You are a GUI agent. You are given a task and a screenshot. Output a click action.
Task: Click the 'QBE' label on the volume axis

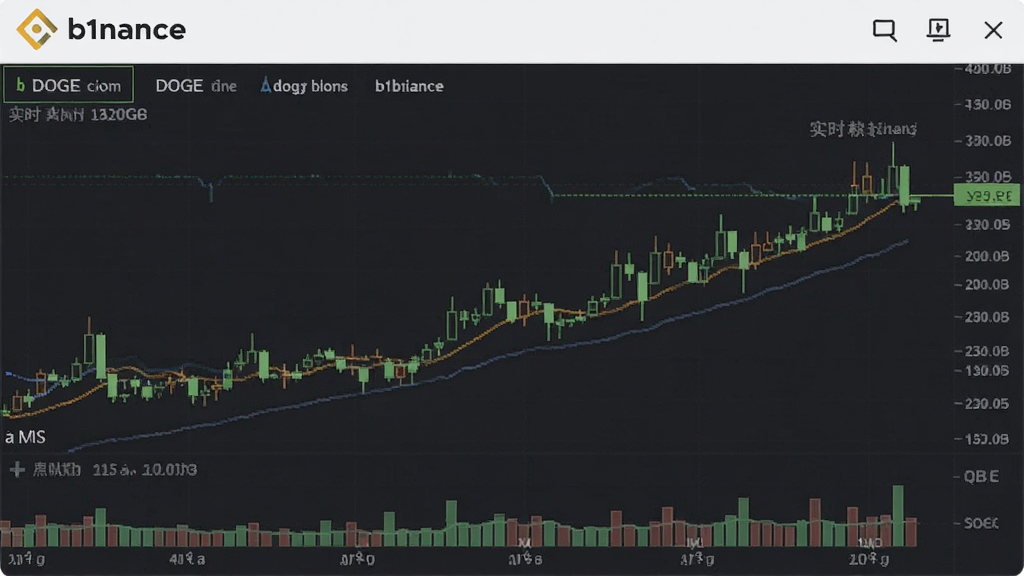tap(982, 476)
